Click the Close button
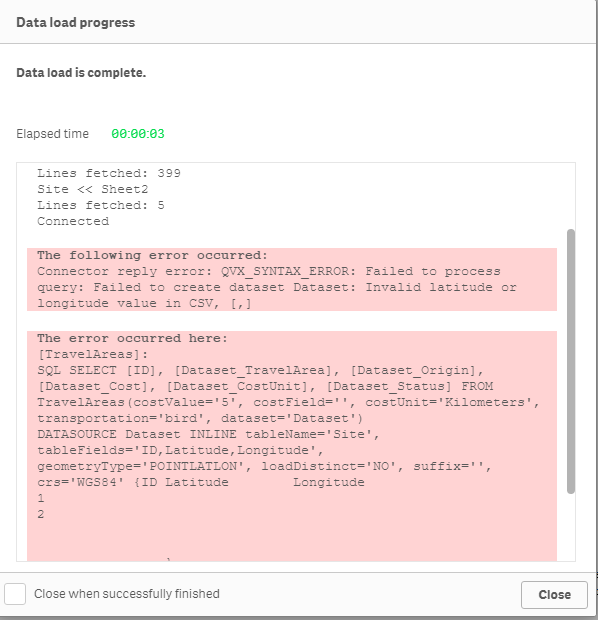 (x=554, y=595)
